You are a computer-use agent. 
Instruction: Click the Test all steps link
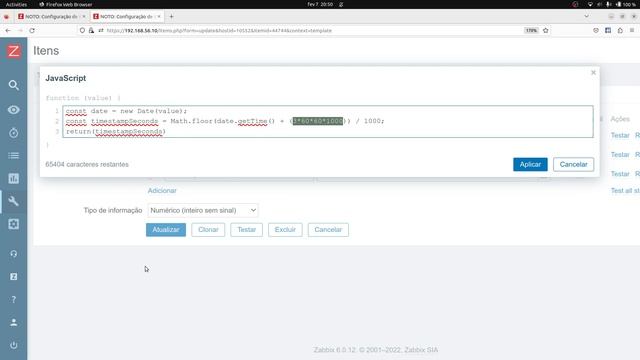click(625, 191)
